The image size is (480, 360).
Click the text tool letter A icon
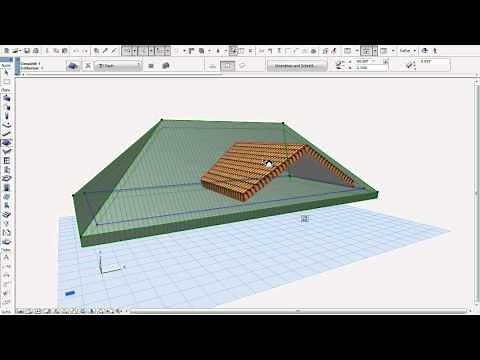point(6,257)
